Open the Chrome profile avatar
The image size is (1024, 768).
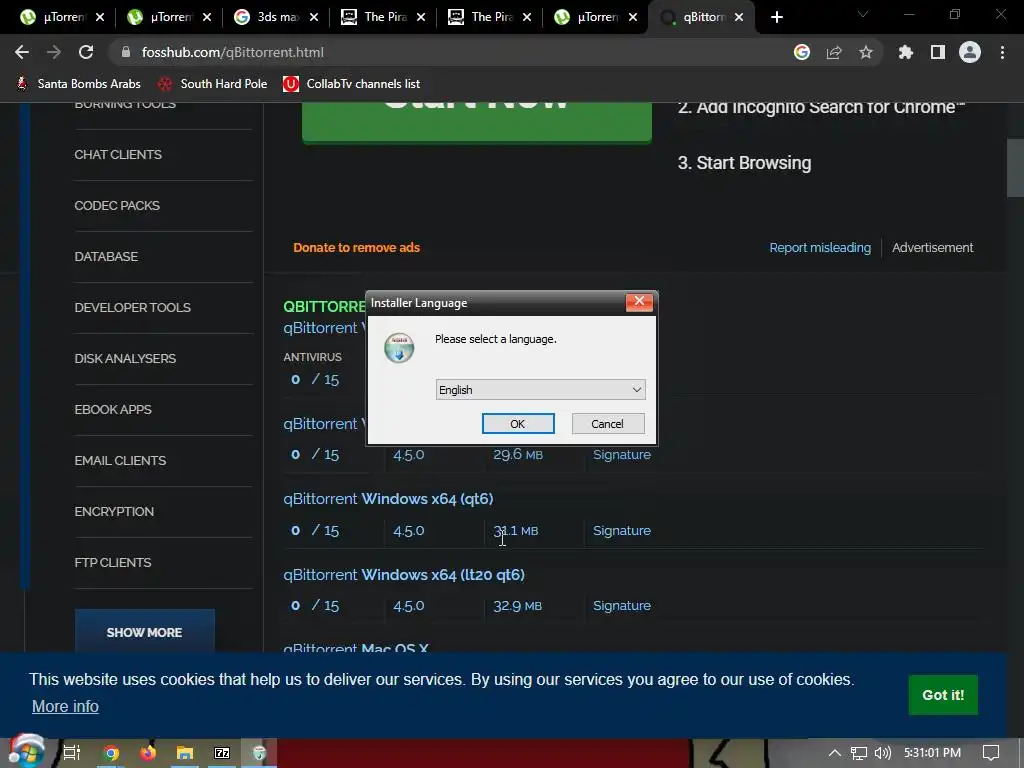click(x=970, y=52)
